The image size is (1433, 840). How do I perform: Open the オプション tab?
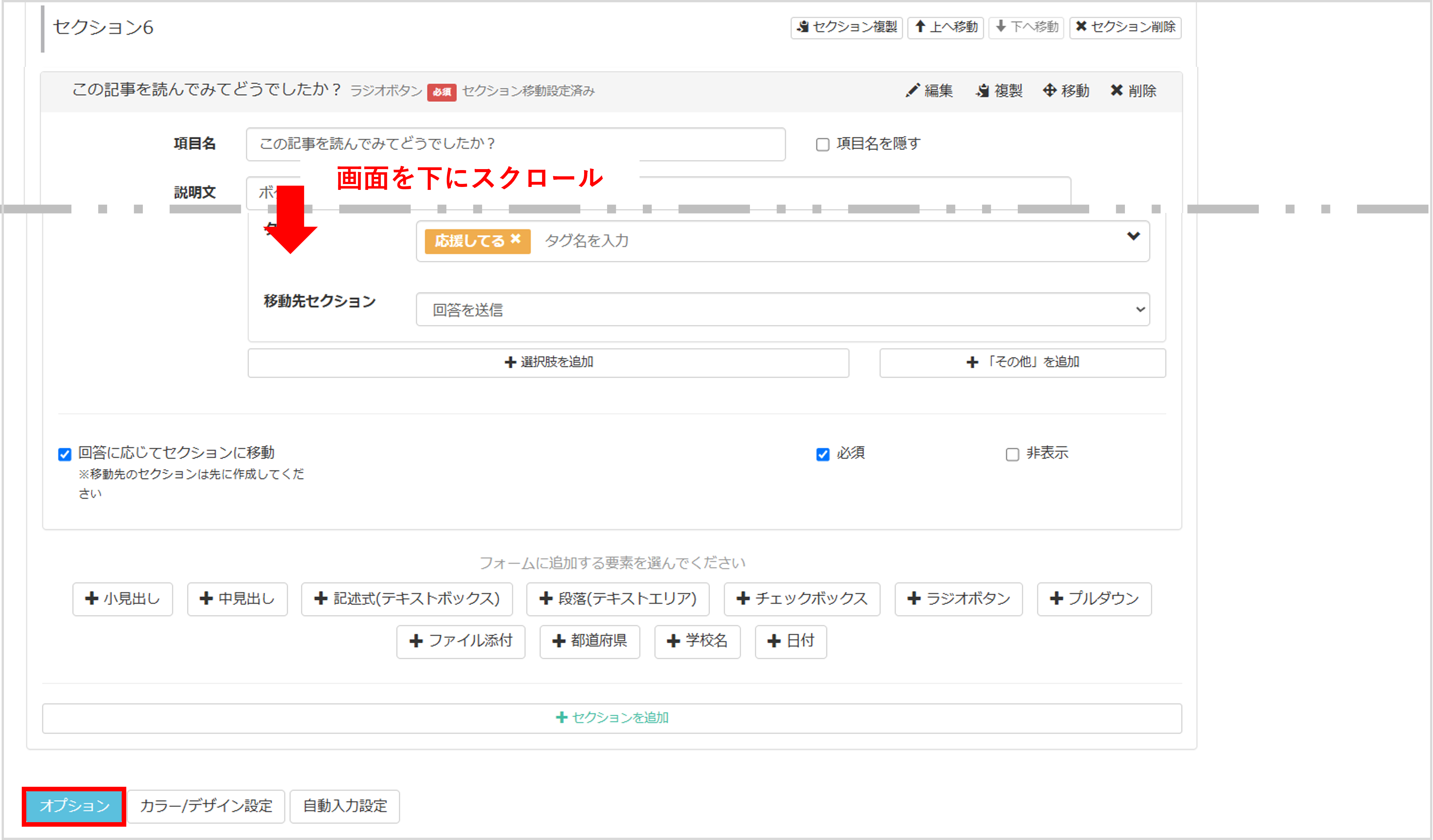pyautogui.click(x=74, y=807)
